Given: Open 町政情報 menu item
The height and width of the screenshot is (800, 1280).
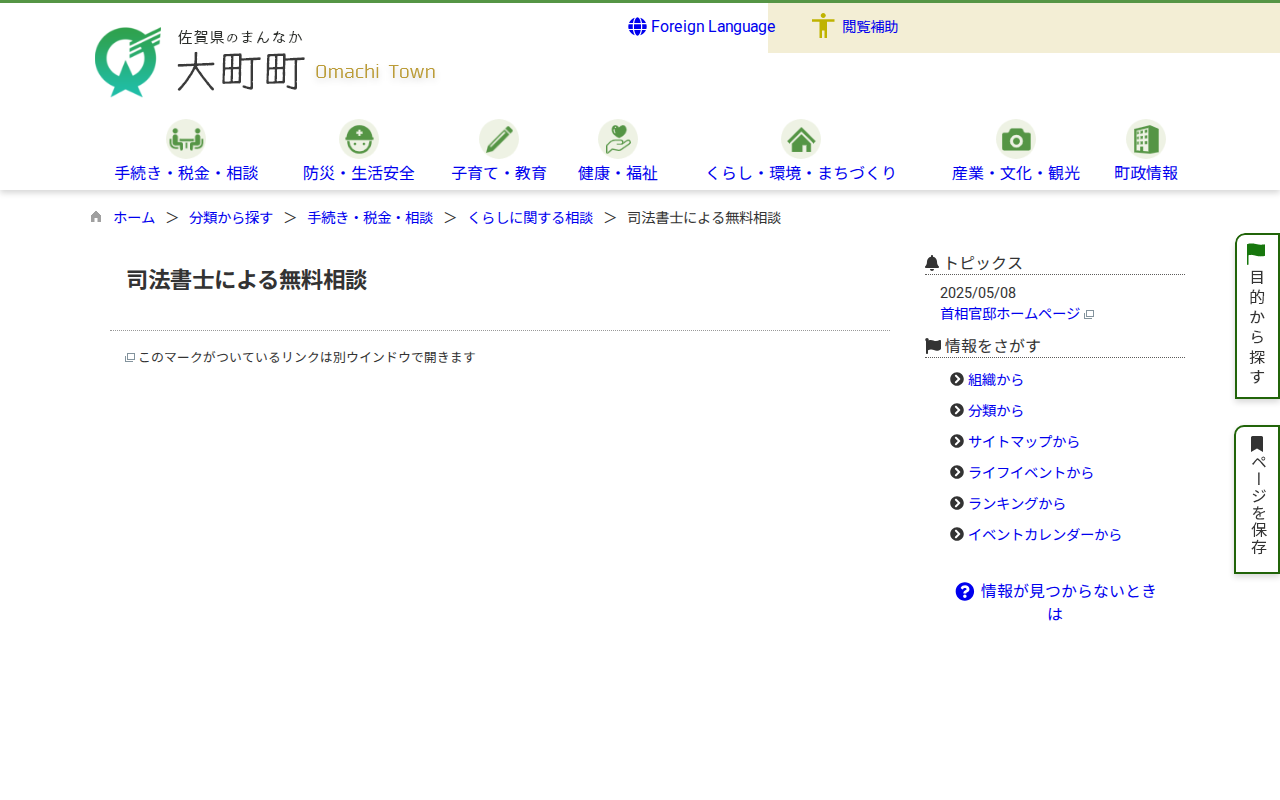Looking at the screenshot, I should (1145, 173).
